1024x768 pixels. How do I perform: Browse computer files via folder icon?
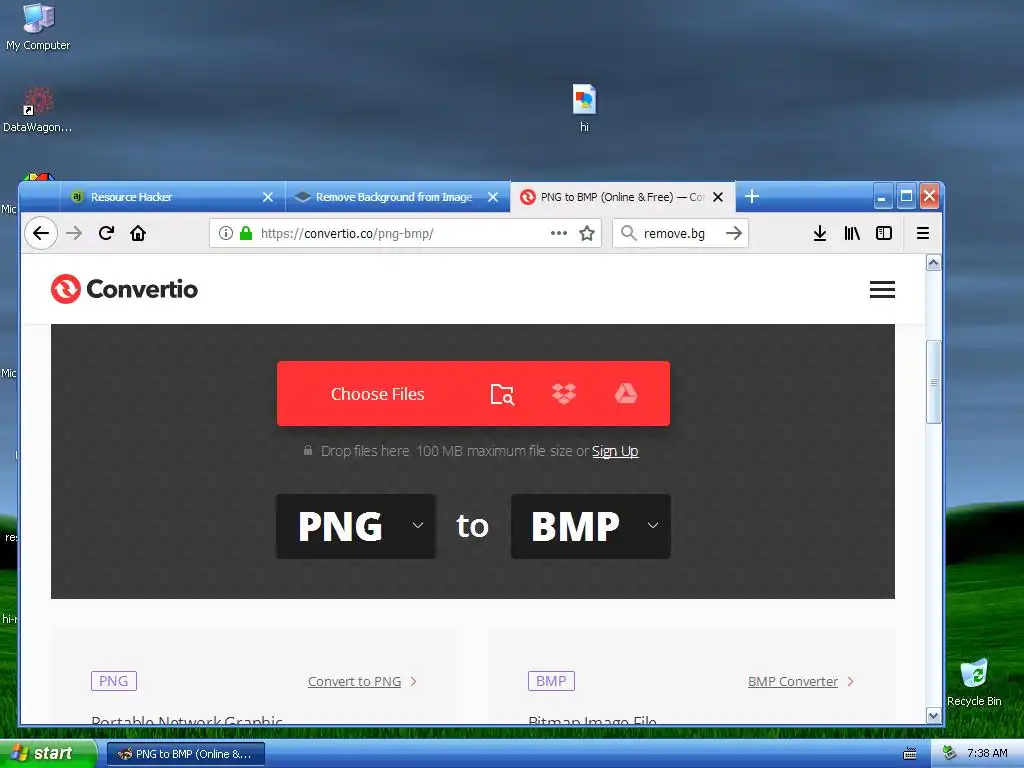coord(502,394)
